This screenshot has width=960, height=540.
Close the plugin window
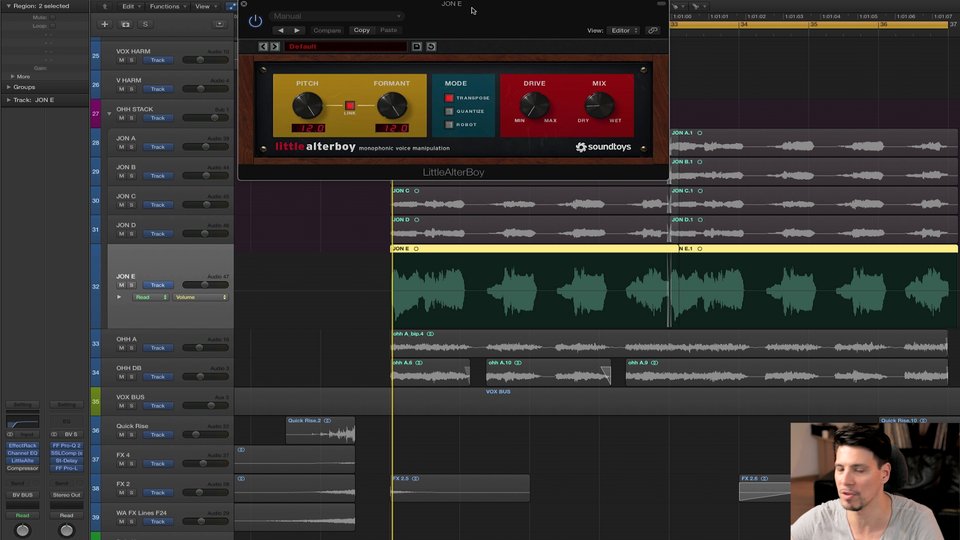coord(244,4)
